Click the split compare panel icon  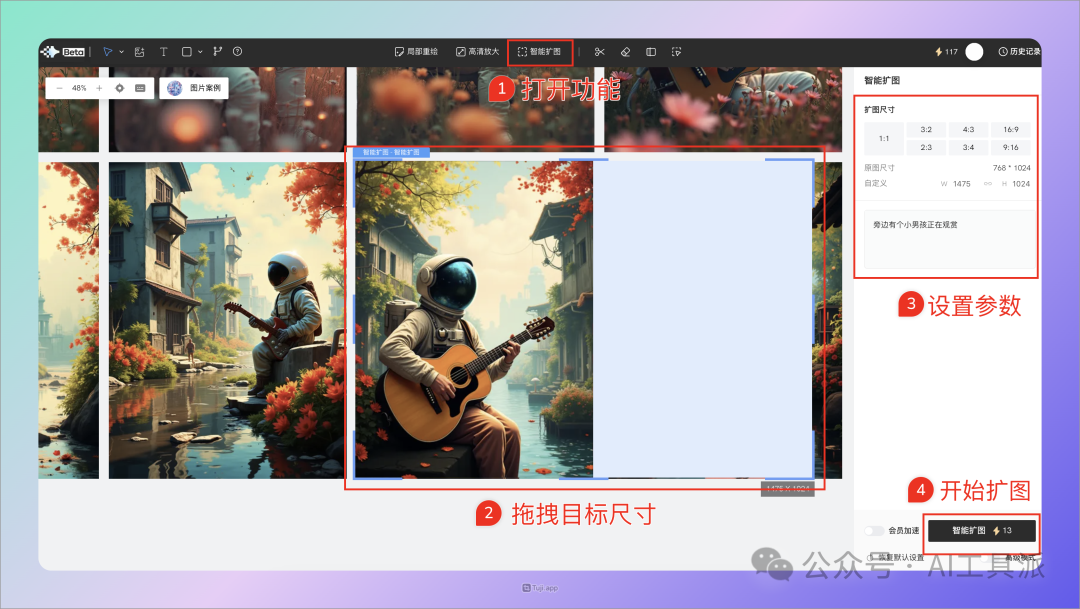click(651, 52)
